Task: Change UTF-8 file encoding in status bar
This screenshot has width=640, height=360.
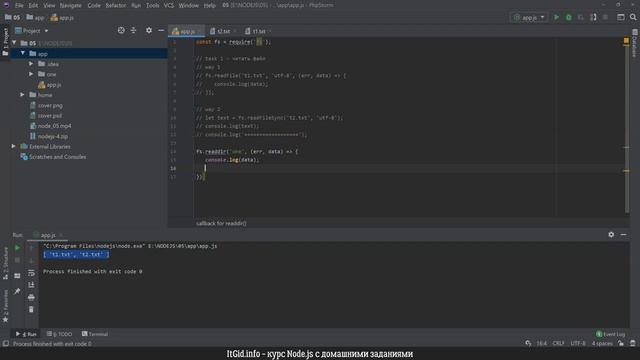Action: 578,344
